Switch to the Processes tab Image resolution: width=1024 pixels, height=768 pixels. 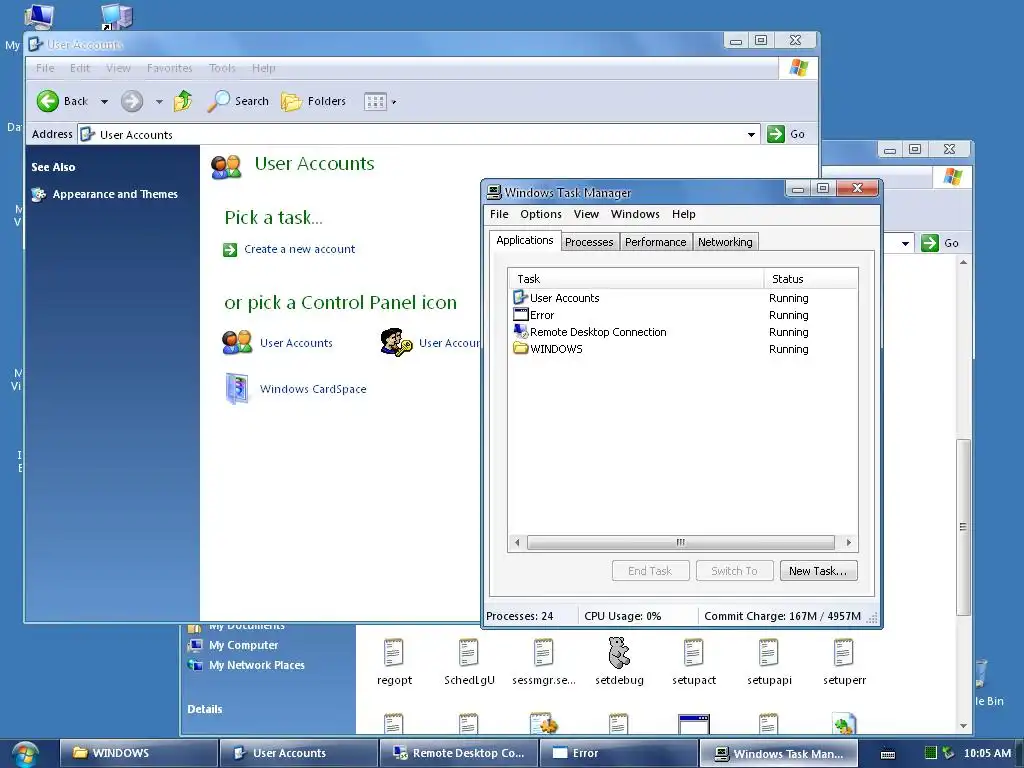(589, 242)
